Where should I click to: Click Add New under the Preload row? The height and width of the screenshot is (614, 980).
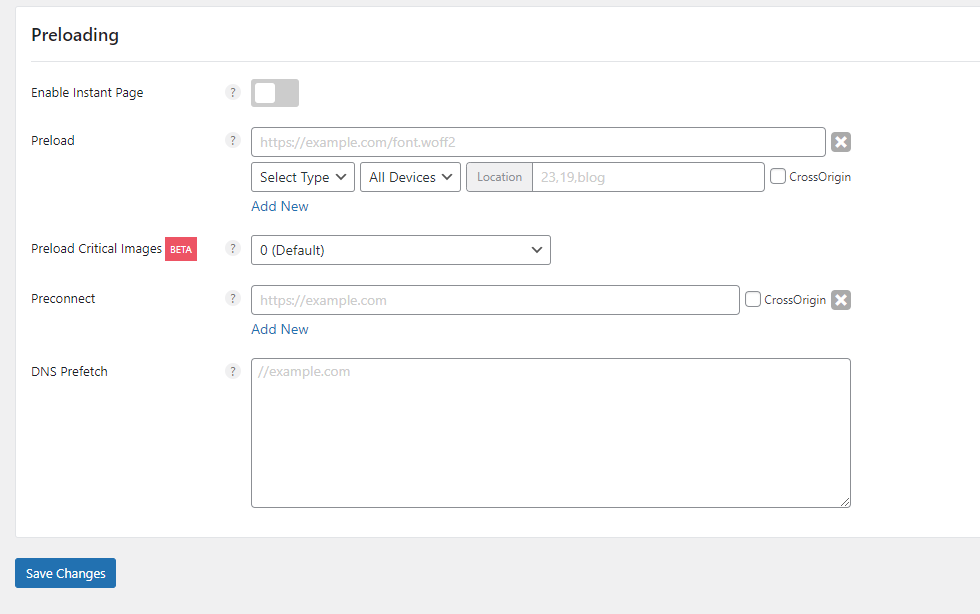click(x=280, y=206)
